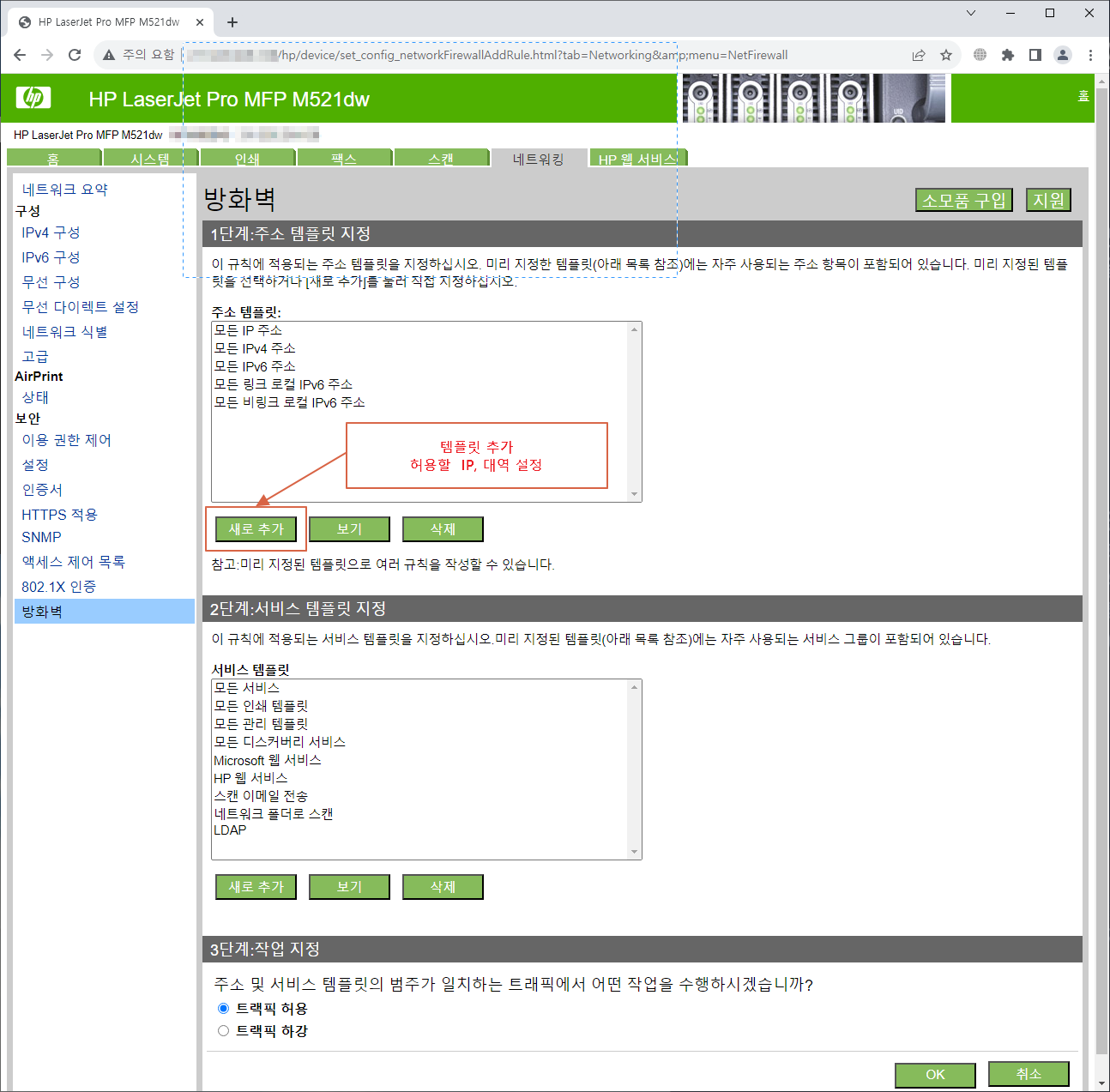This screenshot has width=1110, height=1092.
Task: Open the 인쇄 tab
Action: [247, 158]
